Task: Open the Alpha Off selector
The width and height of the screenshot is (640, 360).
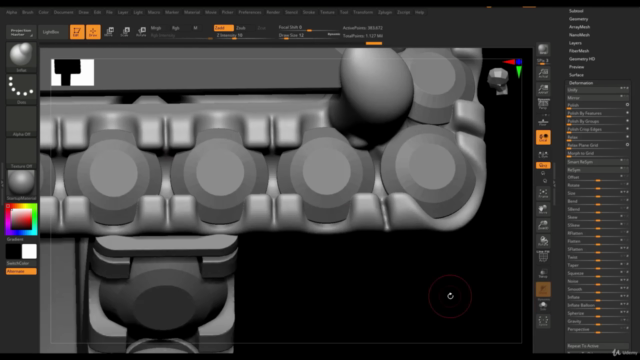Action: (x=21, y=121)
